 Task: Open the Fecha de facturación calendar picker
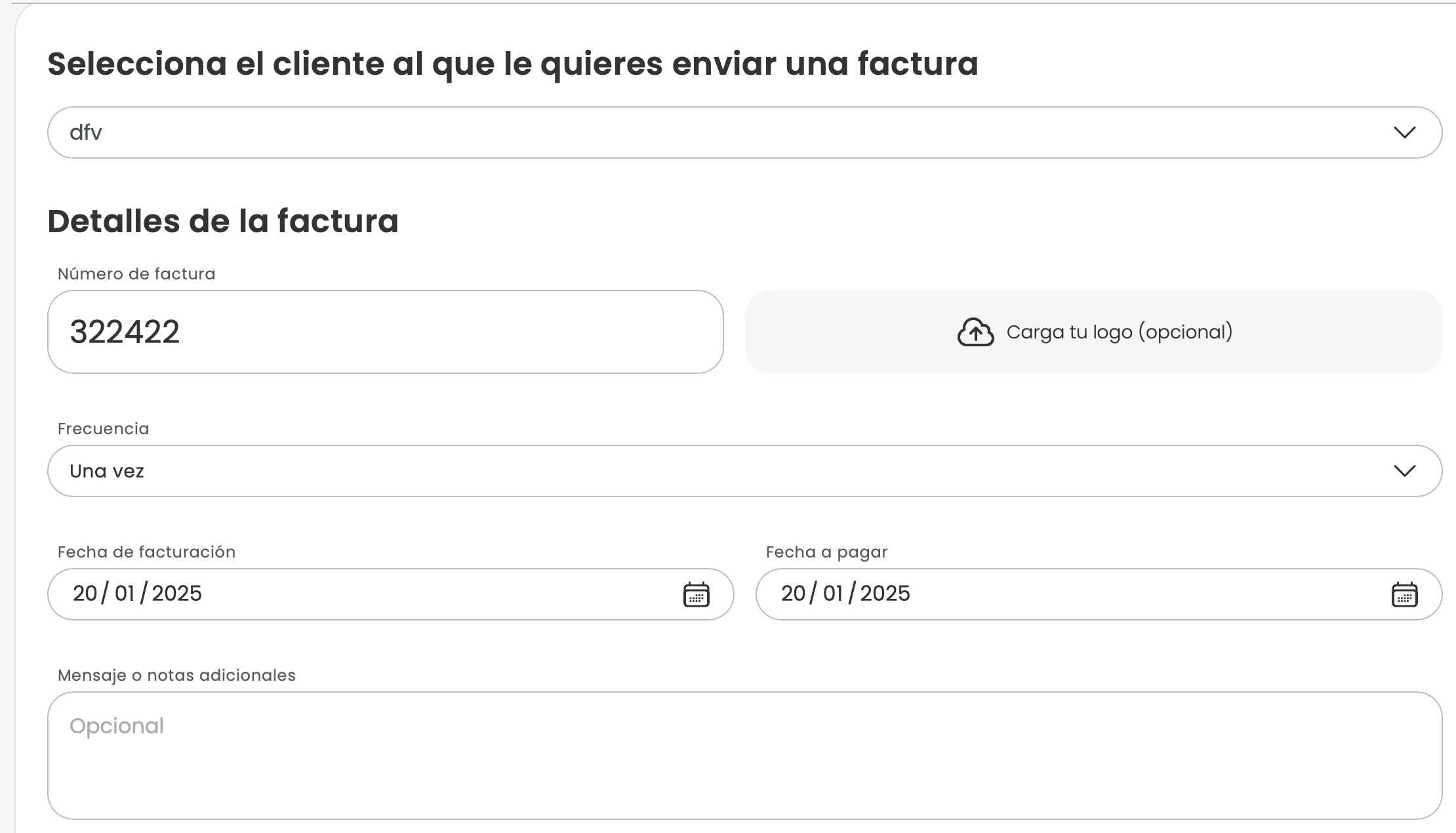[x=696, y=594]
